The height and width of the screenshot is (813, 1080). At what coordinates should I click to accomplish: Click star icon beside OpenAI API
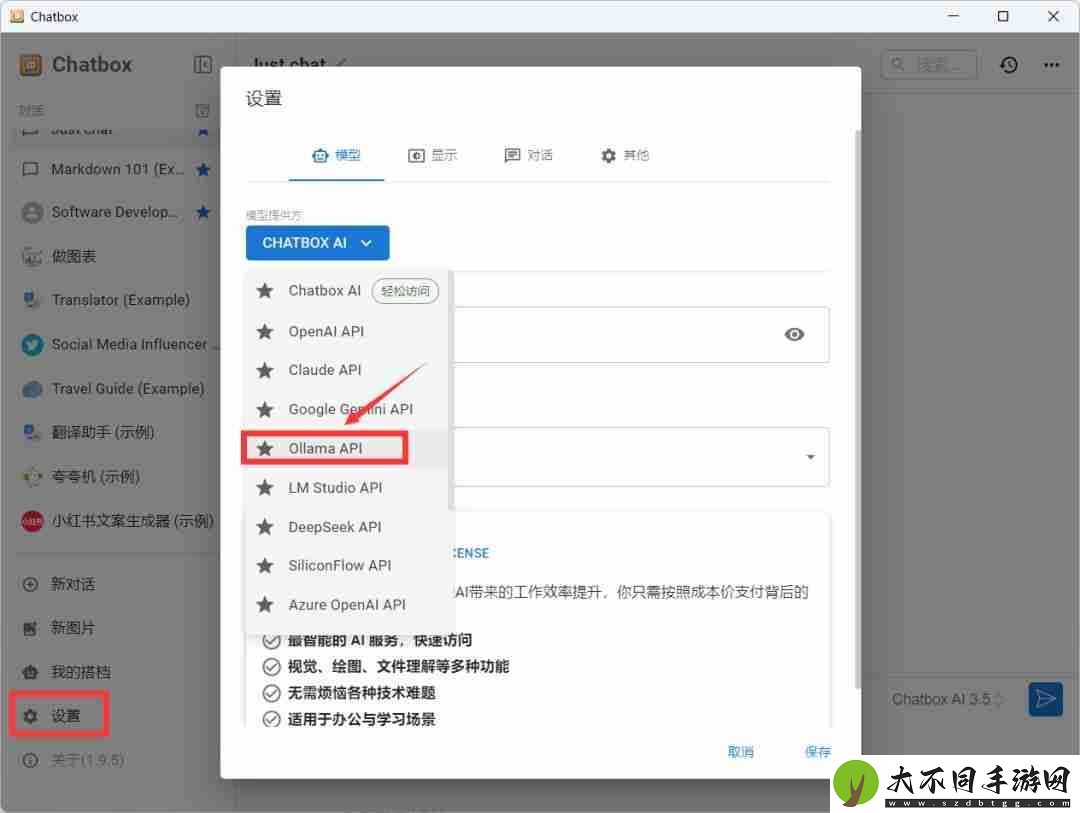pos(264,331)
